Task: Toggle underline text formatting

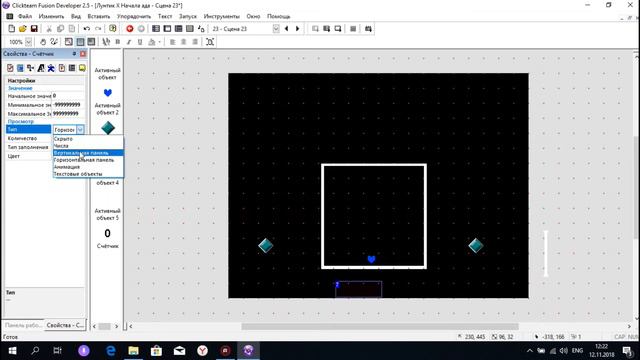Action: pos(140,42)
